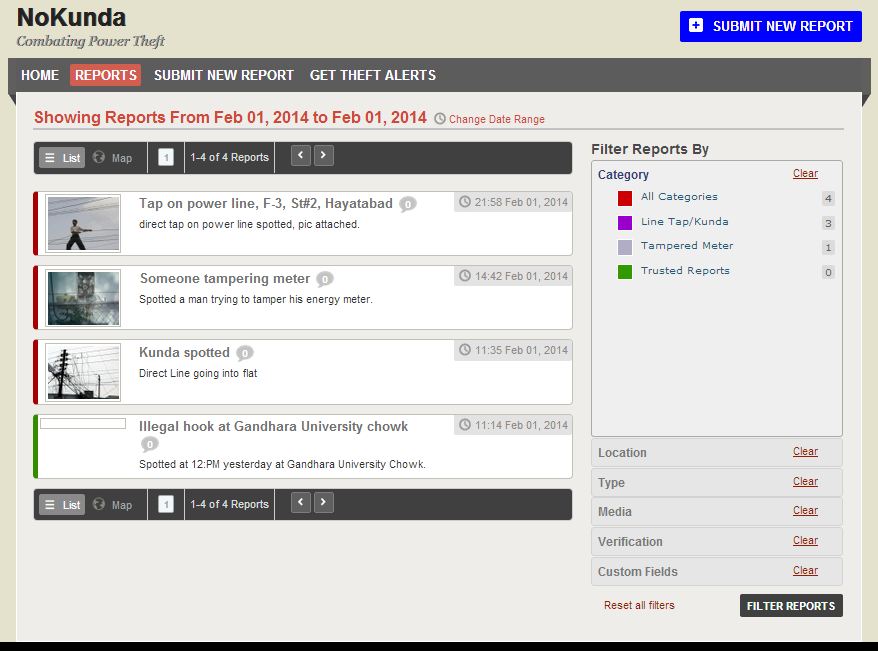Click comment bubble on Kunda spotted report
The width and height of the screenshot is (878, 651).
[x=245, y=353]
